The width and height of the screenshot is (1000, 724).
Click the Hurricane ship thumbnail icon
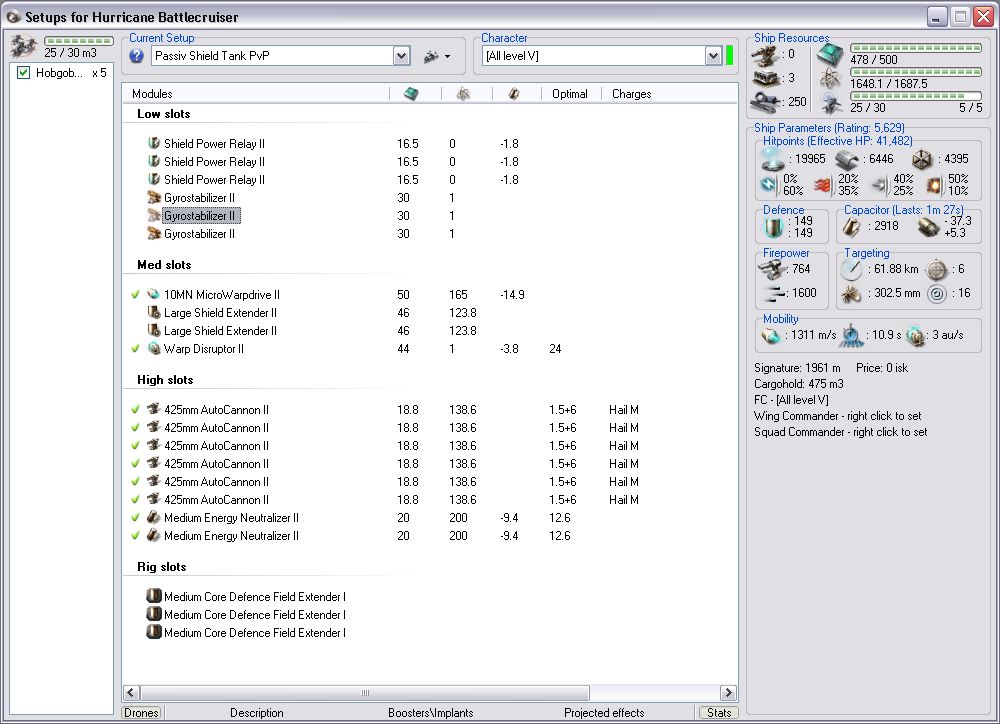click(x=24, y=47)
